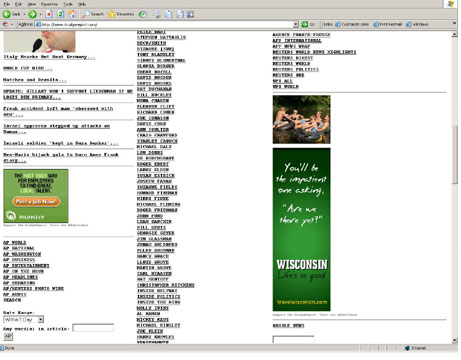Viewport: 461px width, 360px height.
Task: Click the Stop loading icon
Action: (49, 14)
